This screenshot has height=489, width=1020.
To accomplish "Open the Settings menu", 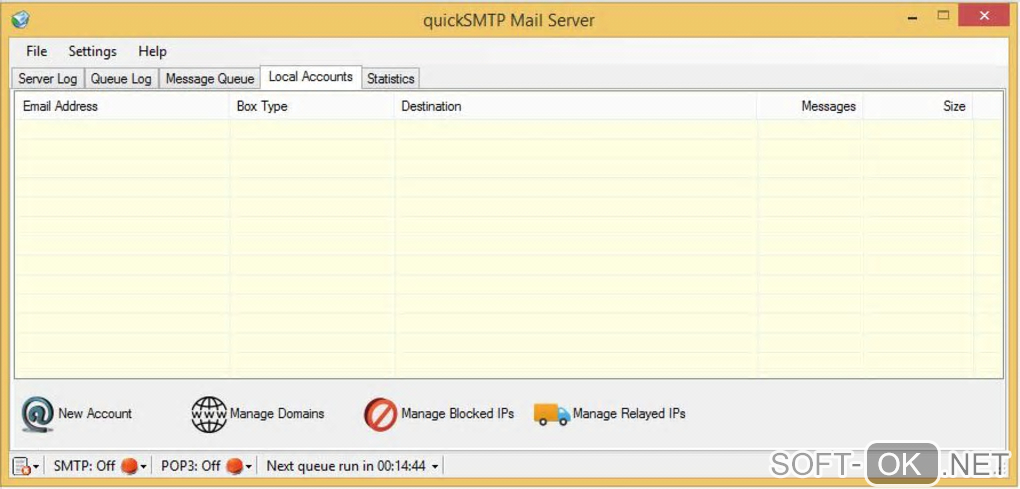I will pyautogui.click(x=92, y=51).
